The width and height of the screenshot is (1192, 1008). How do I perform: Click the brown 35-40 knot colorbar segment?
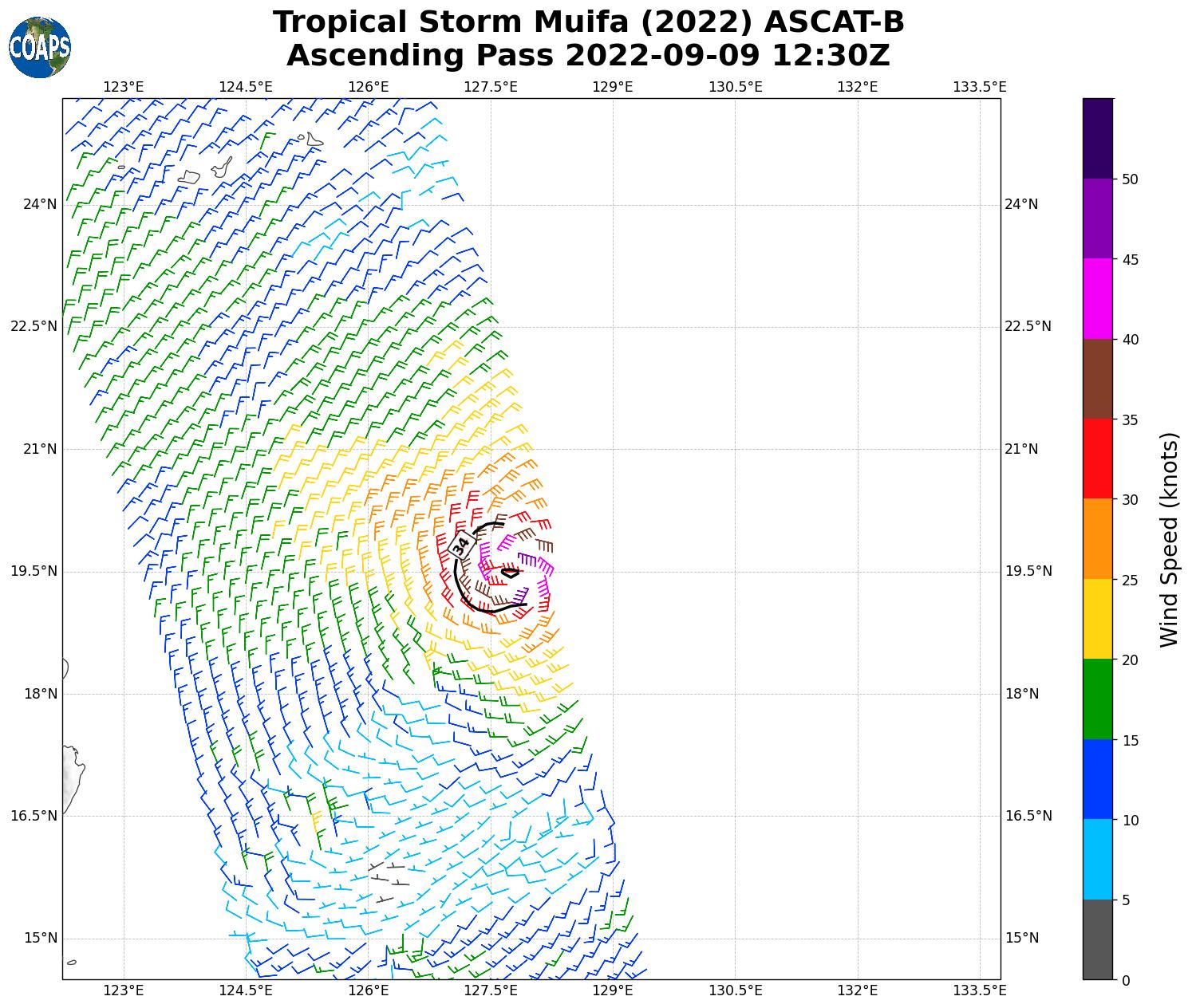coord(1097,379)
